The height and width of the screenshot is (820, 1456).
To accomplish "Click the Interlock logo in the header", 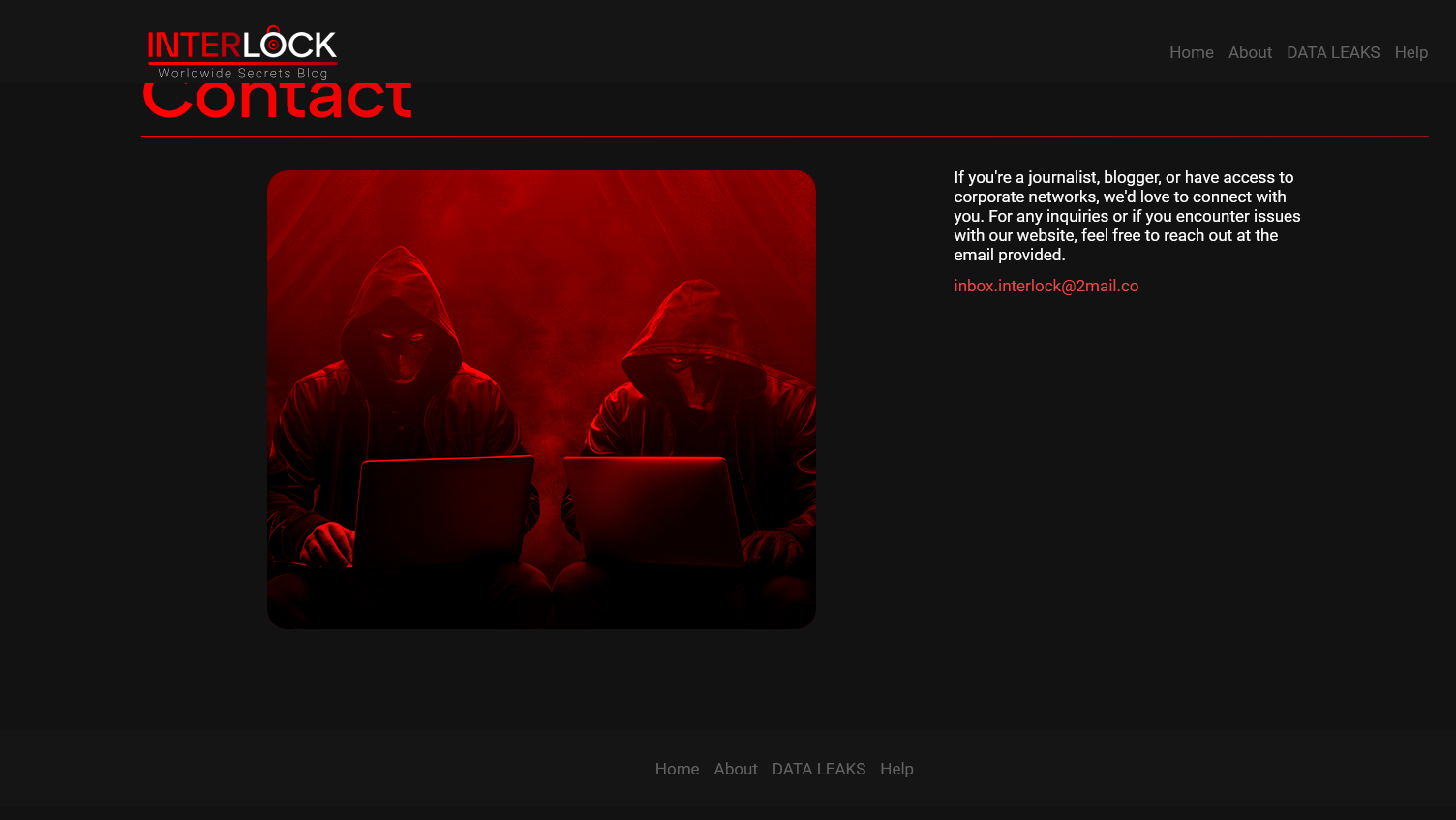I will pyautogui.click(x=242, y=52).
